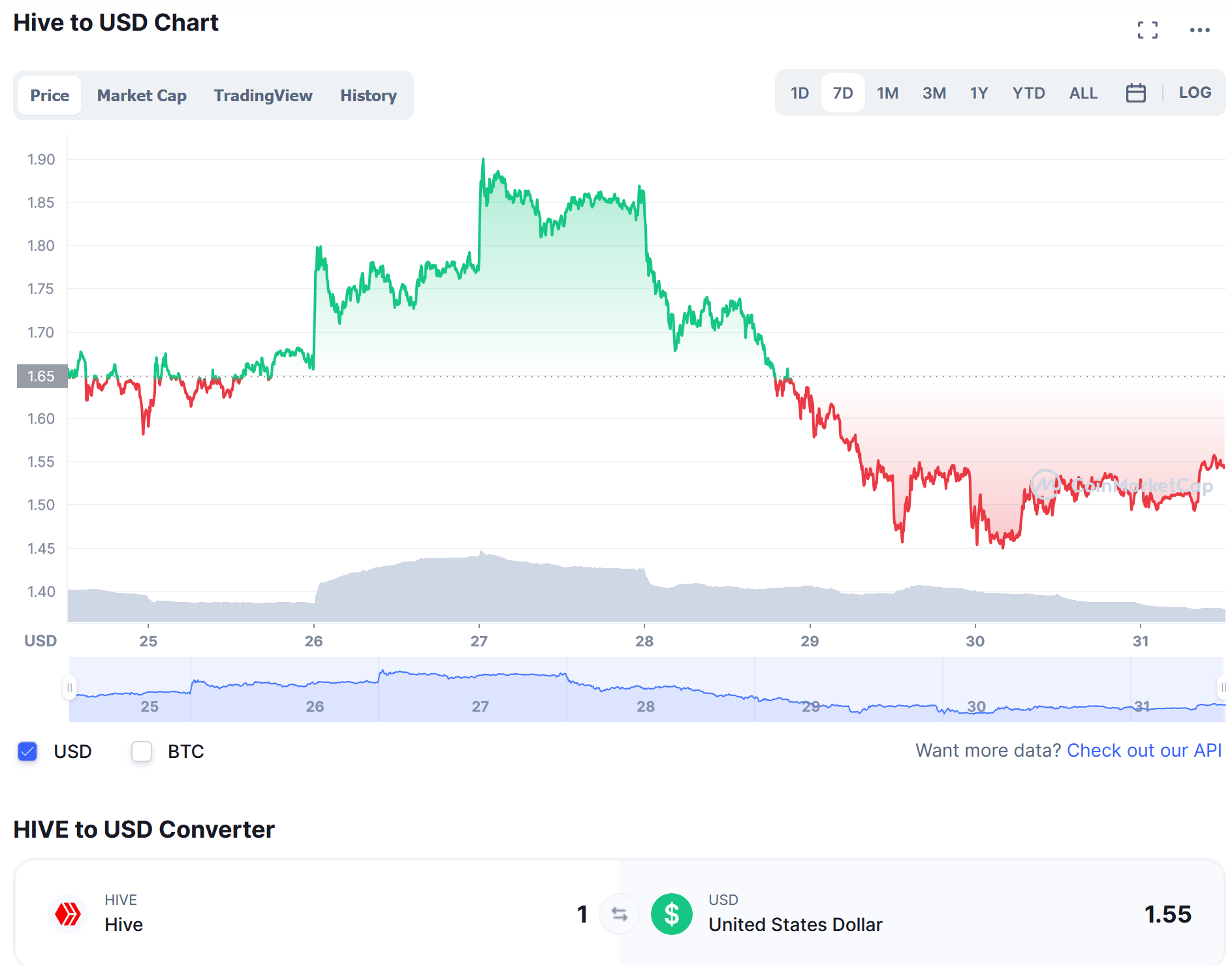The image size is (1232, 965).
Task: Follow the Check out our API link
Action: point(1144,751)
